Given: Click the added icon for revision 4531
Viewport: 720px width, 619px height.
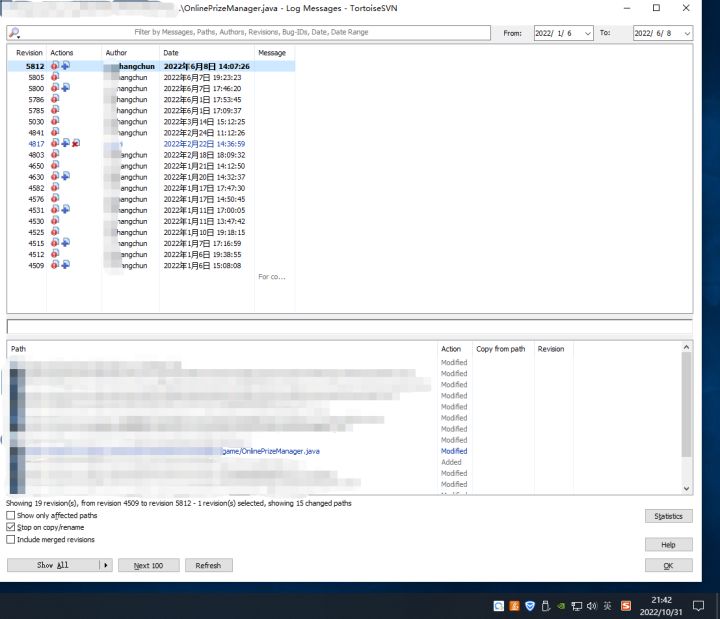Looking at the screenshot, I should coord(66,209).
